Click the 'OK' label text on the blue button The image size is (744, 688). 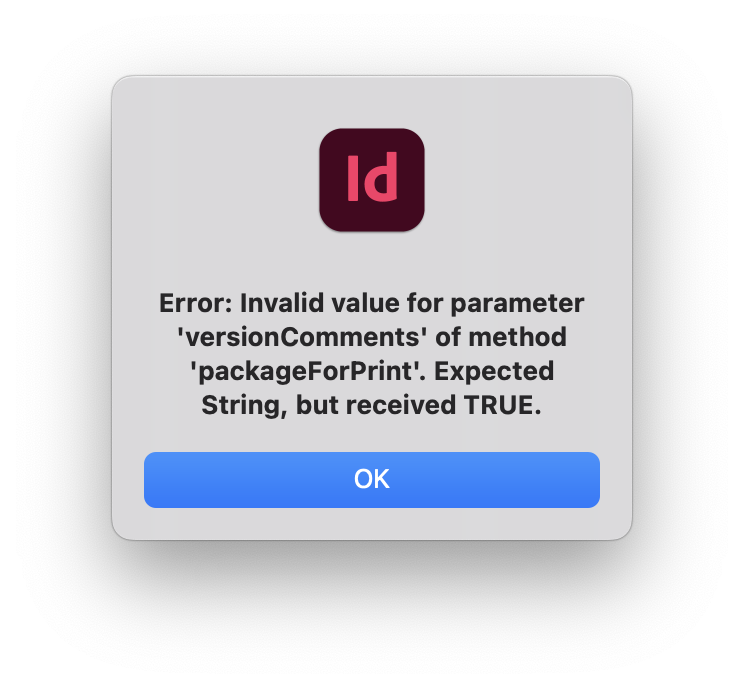coord(372,479)
